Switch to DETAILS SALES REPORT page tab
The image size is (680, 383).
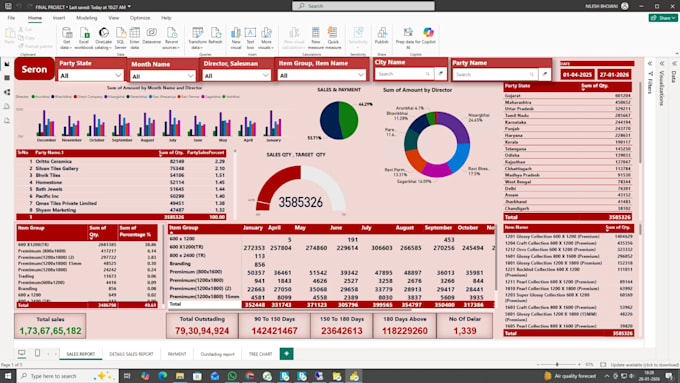point(131,354)
